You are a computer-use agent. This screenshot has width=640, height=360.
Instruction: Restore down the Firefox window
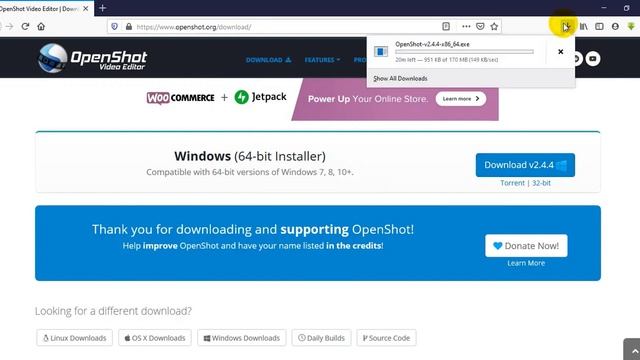click(627, 8)
